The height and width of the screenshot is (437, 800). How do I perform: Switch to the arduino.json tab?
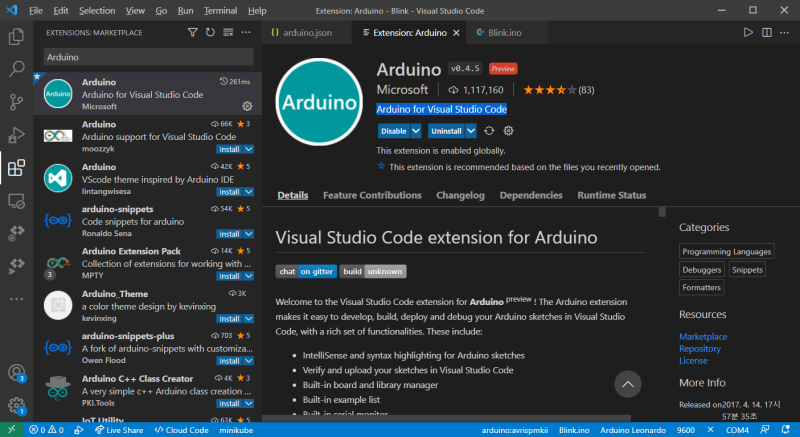coord(307,33)
